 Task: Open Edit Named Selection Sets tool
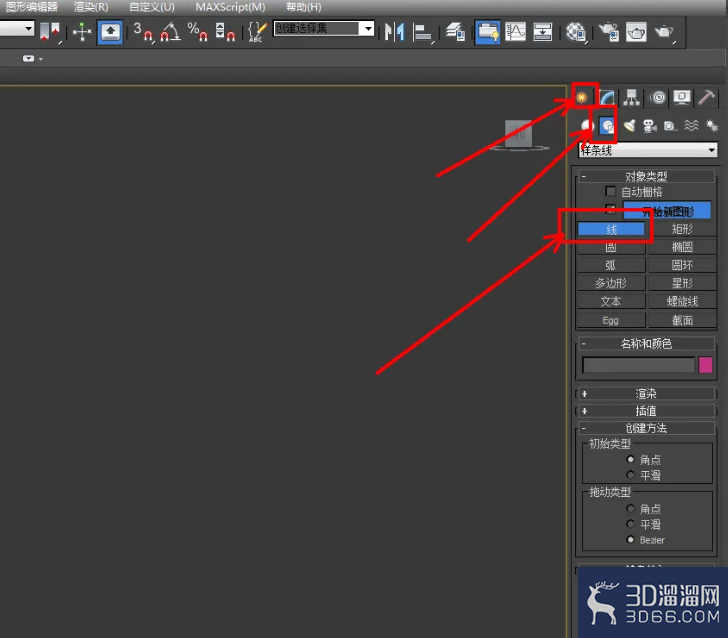click(257, 32)
